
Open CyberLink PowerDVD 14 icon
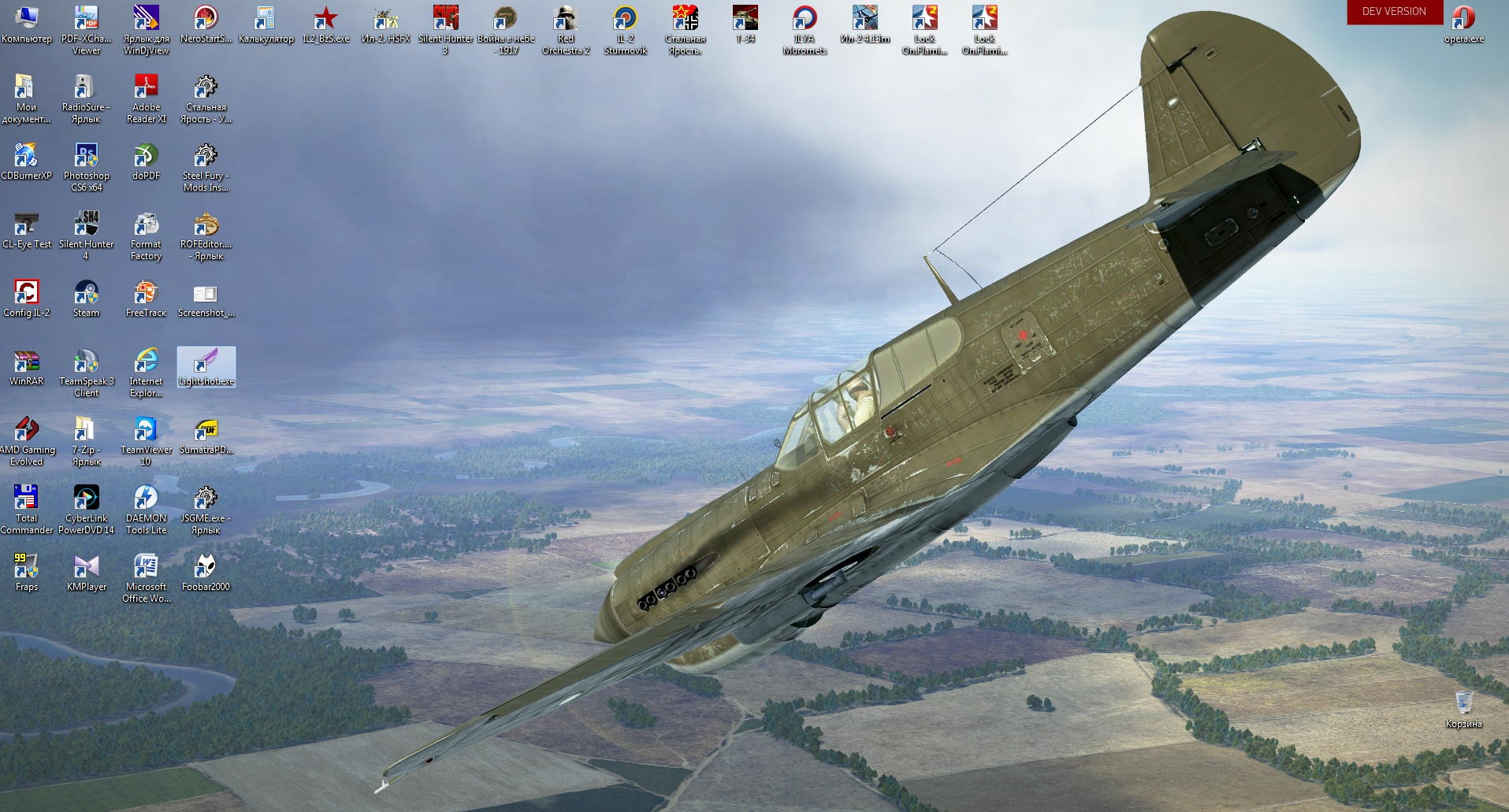click(86, 509)
